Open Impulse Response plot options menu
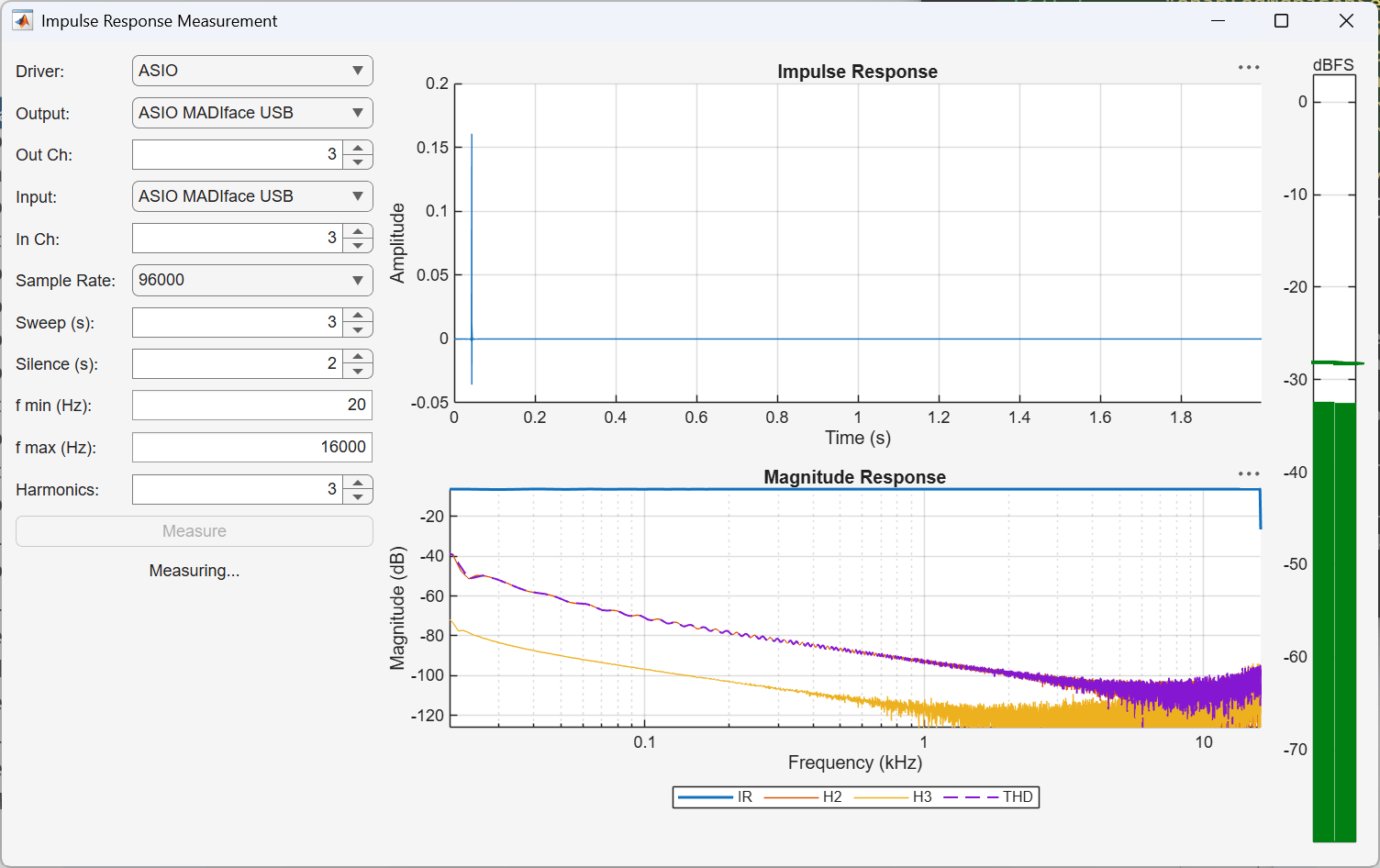 1249,67
